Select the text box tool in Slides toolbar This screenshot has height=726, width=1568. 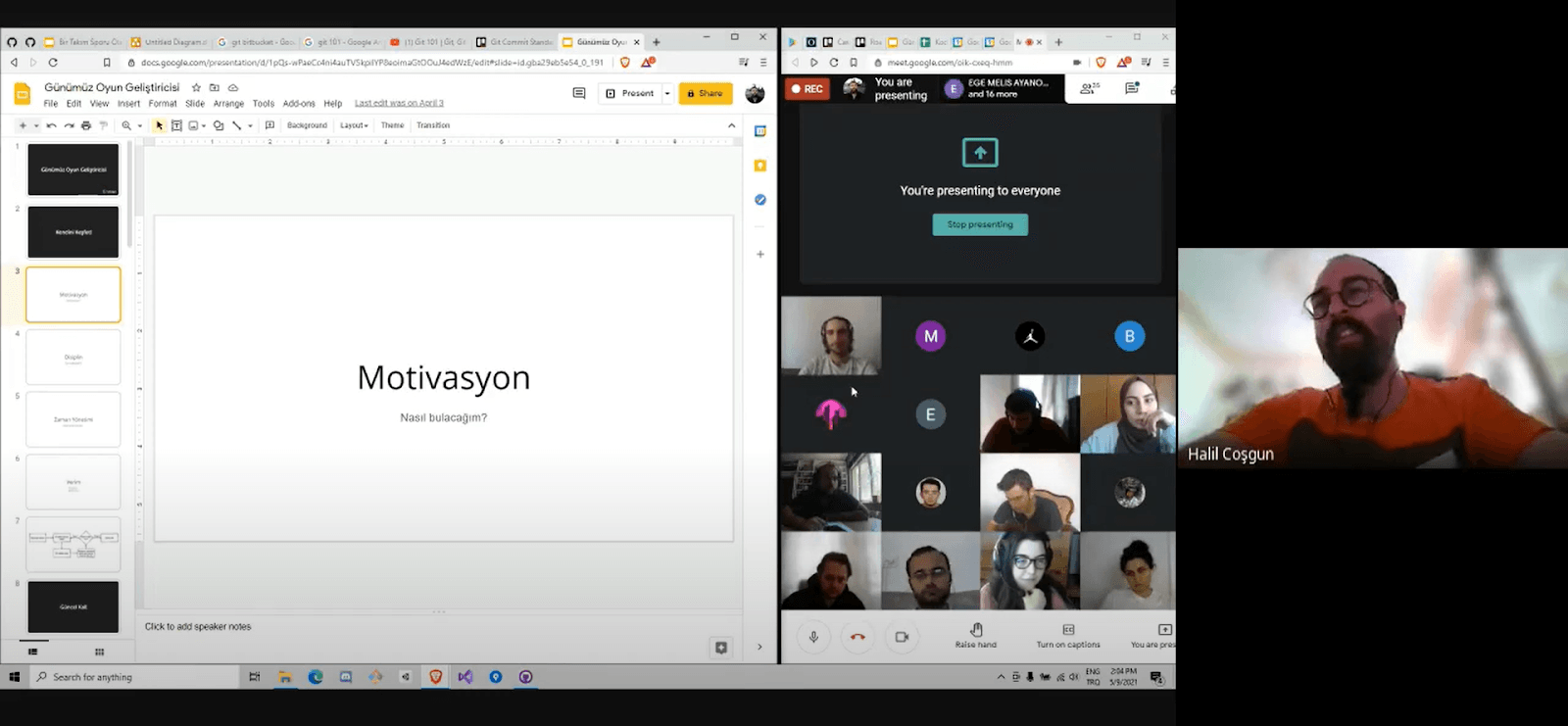(x=176, y=125)
